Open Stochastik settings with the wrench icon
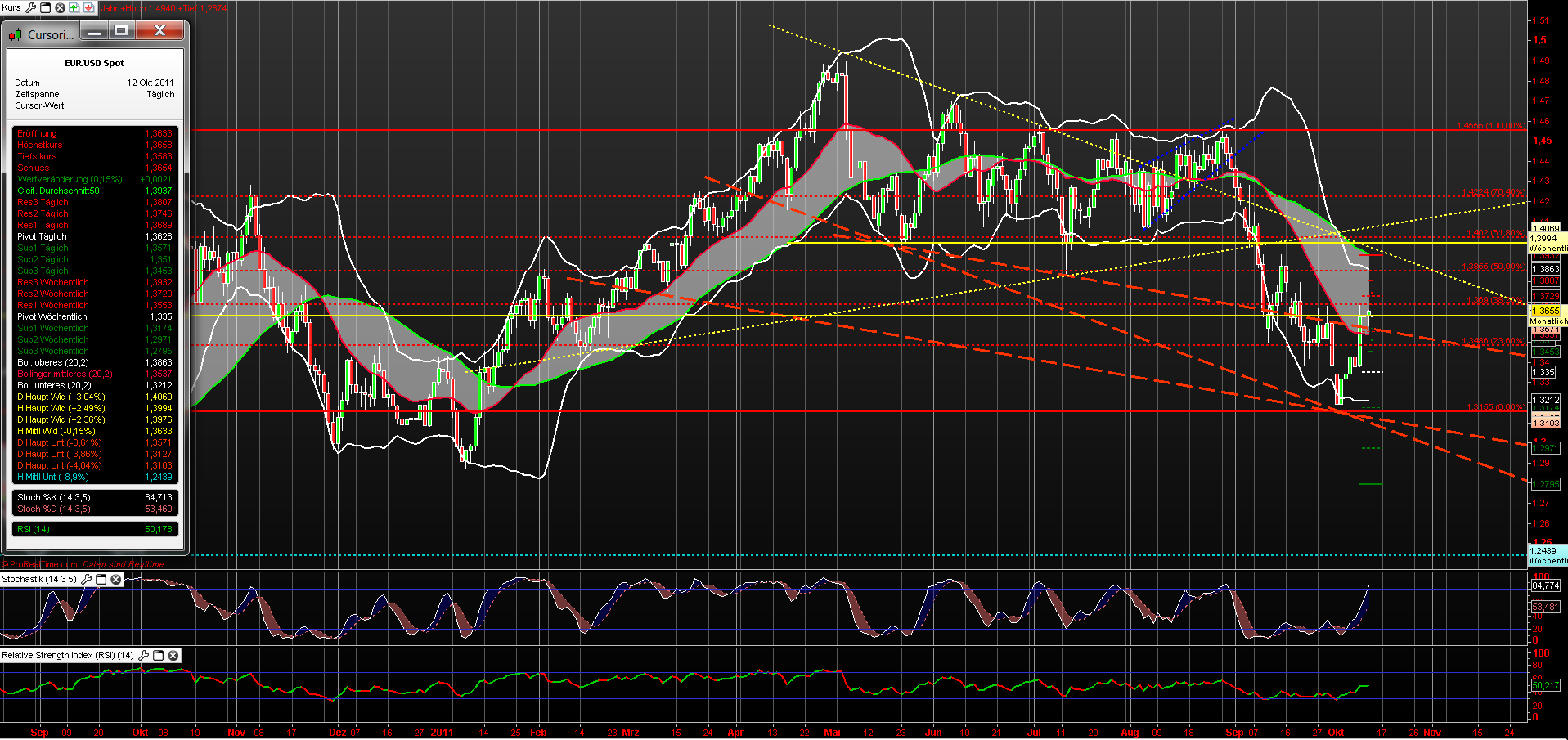This screenshot has height=740, width=1568. (86, 580)
